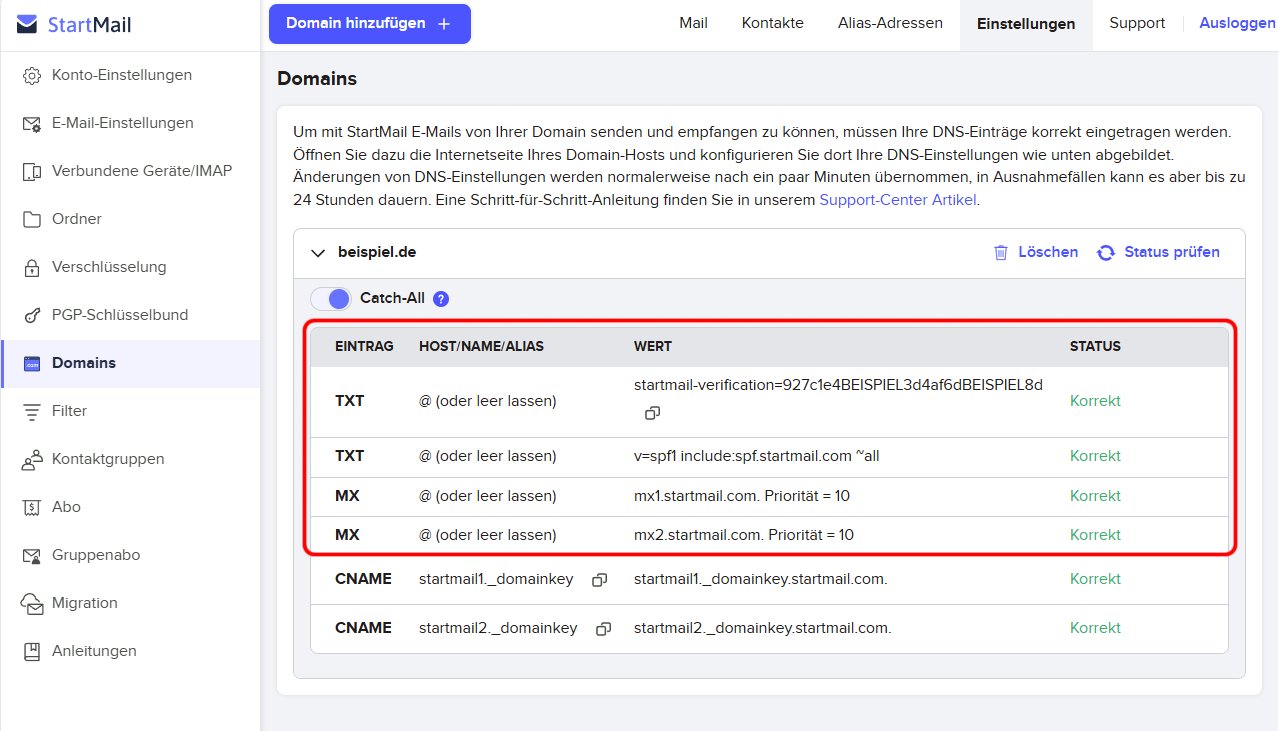Click the Verbundene Geräte/IMAP devices icon
Viewport: 1279px width, 731px height.
coord(32,171)
